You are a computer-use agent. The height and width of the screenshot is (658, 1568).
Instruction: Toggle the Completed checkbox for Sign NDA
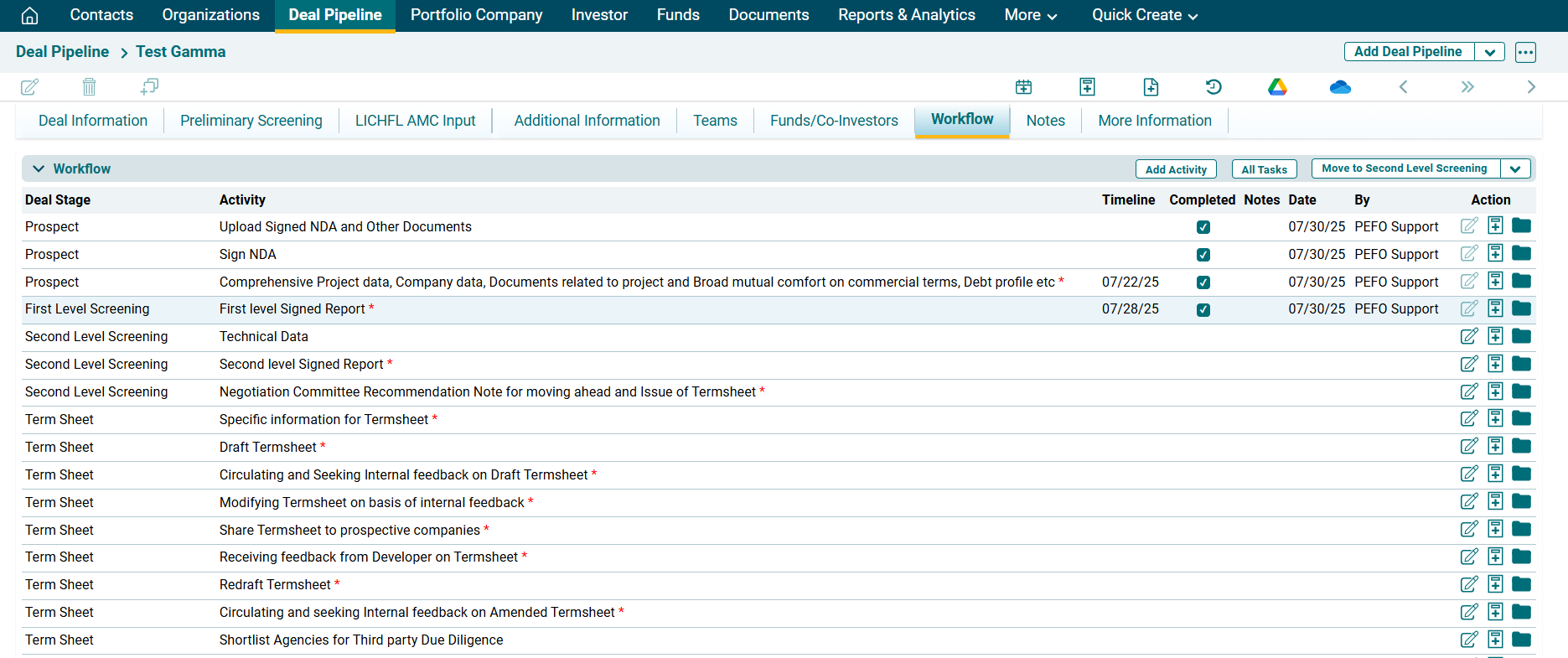(1203, 255)
